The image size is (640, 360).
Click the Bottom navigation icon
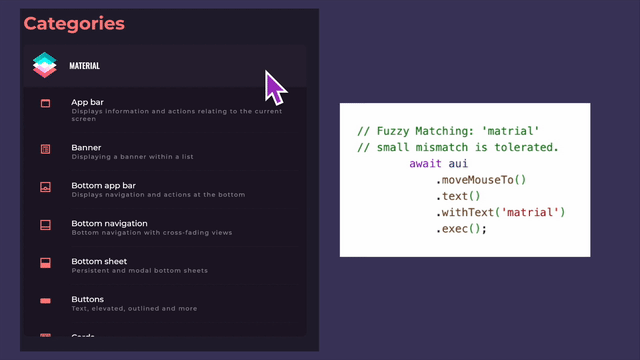(x=45, y=225)
